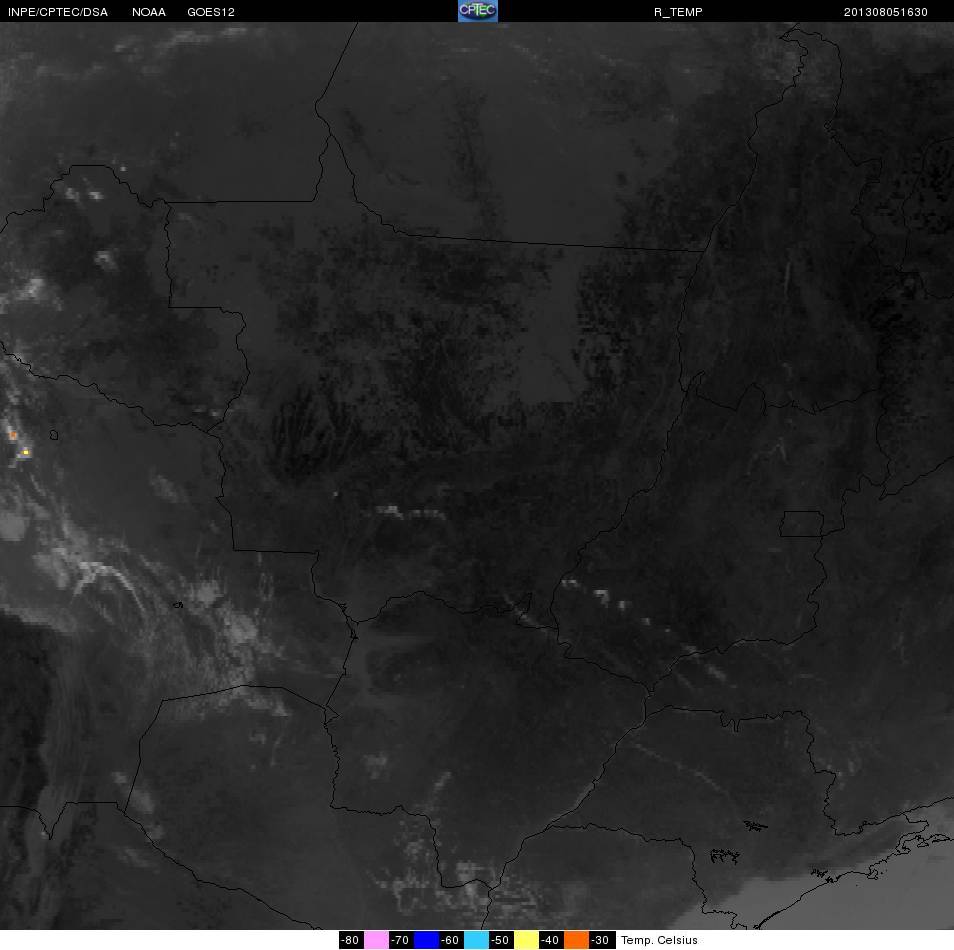Click the 201308051630 timestamp
This screenshot has height=950, width=954.
click(x=885, y=12)
